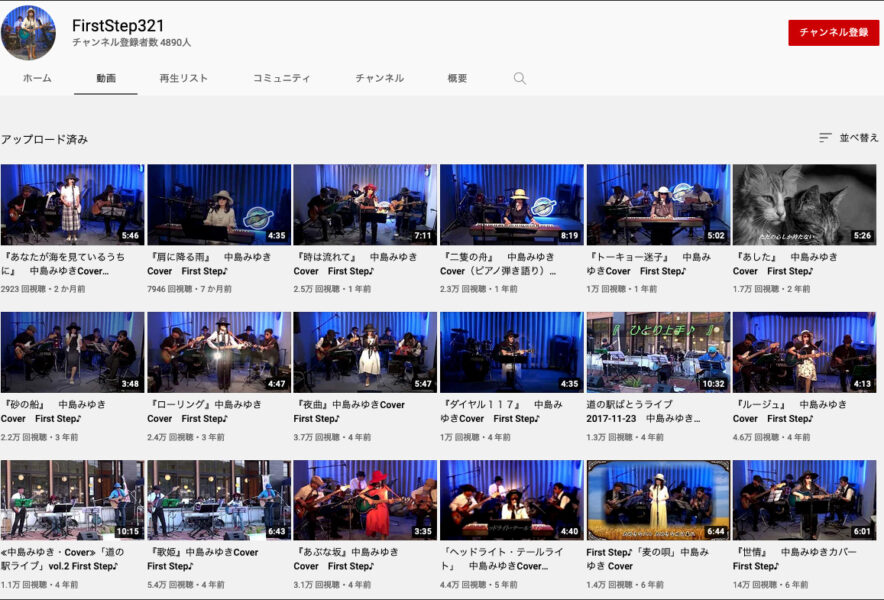The image size is (884, 600).
Task: Click title First Step♪「麦の唄」
Action: coord(648,559)
